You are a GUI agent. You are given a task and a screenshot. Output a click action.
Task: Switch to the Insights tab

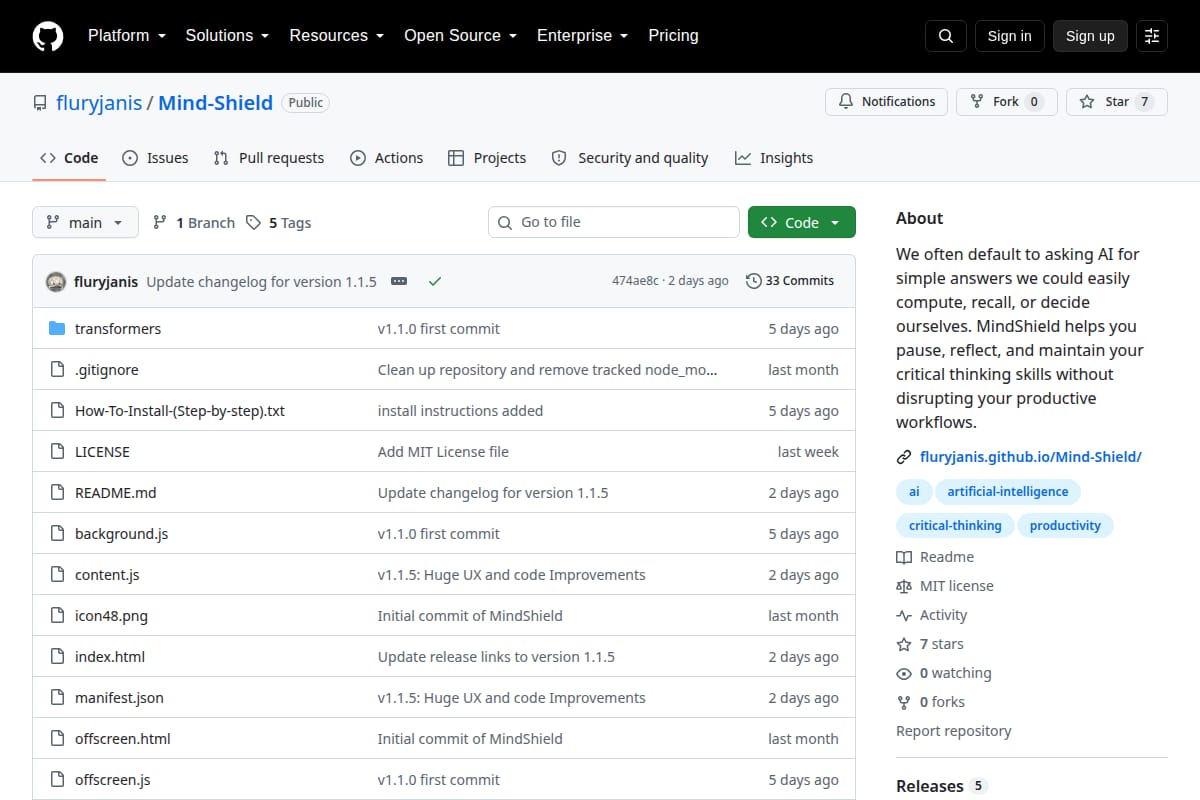[774, 158]
